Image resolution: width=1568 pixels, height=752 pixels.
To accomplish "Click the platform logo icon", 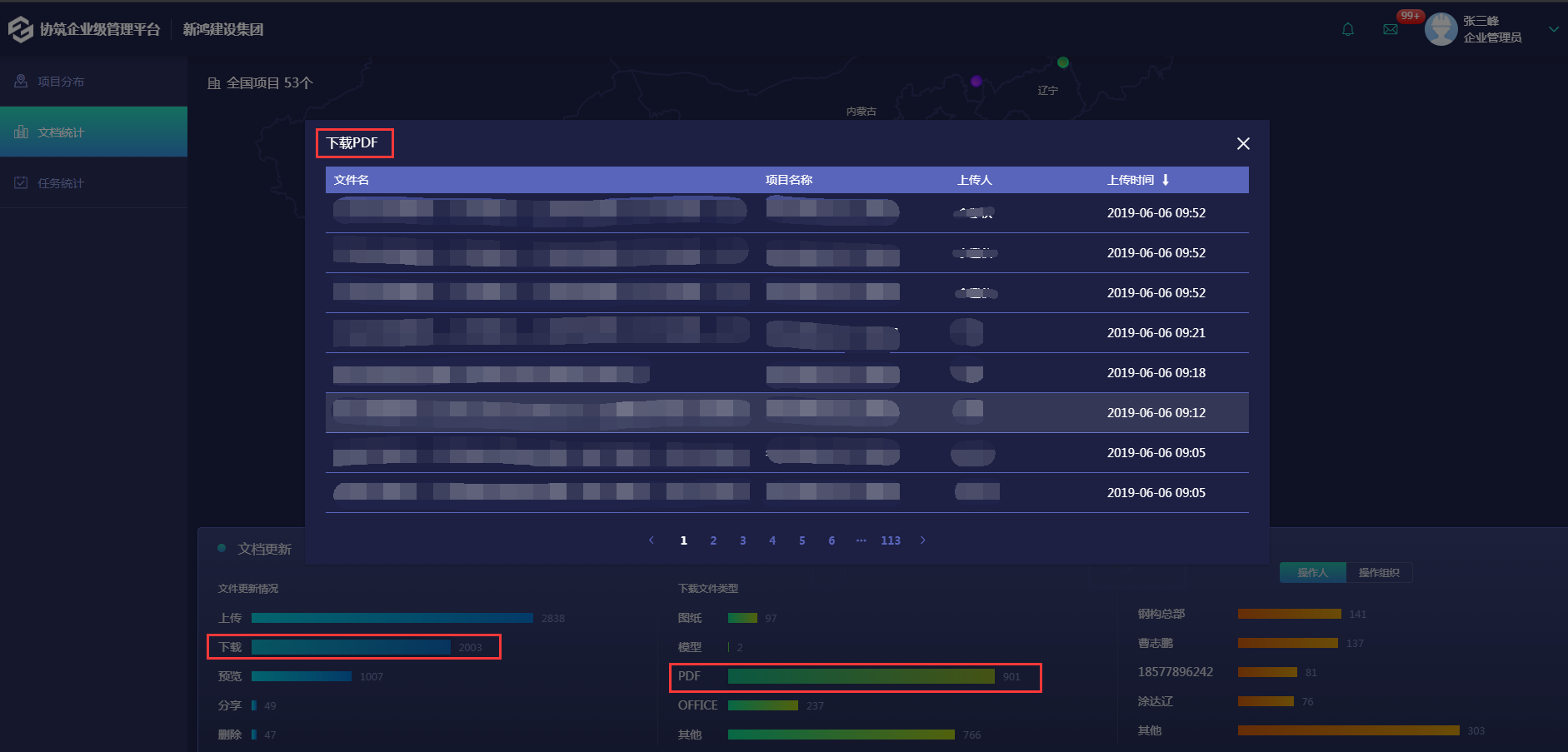I will (20, 29).
